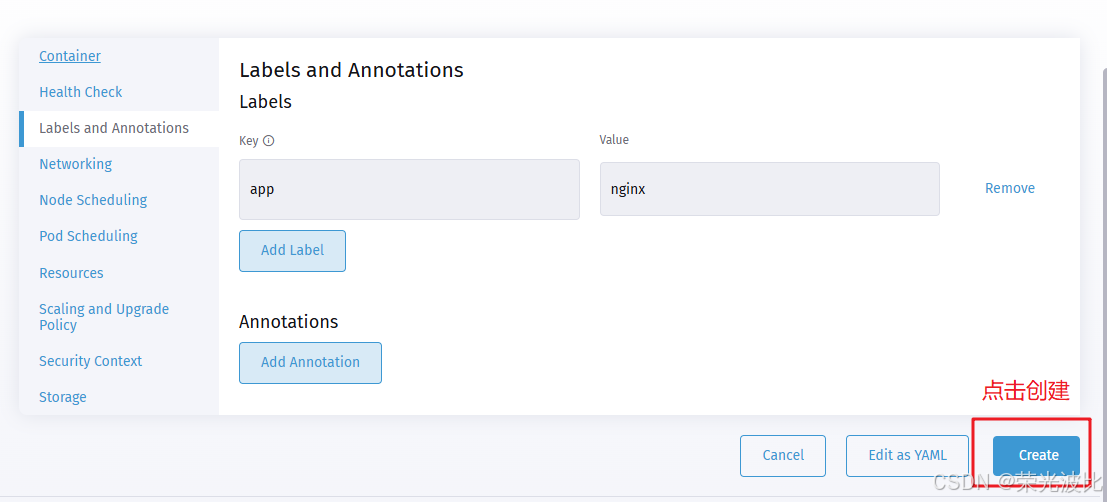
Task: Open the Resources tab
Action: pyautogui.click(x=72, y=273)
